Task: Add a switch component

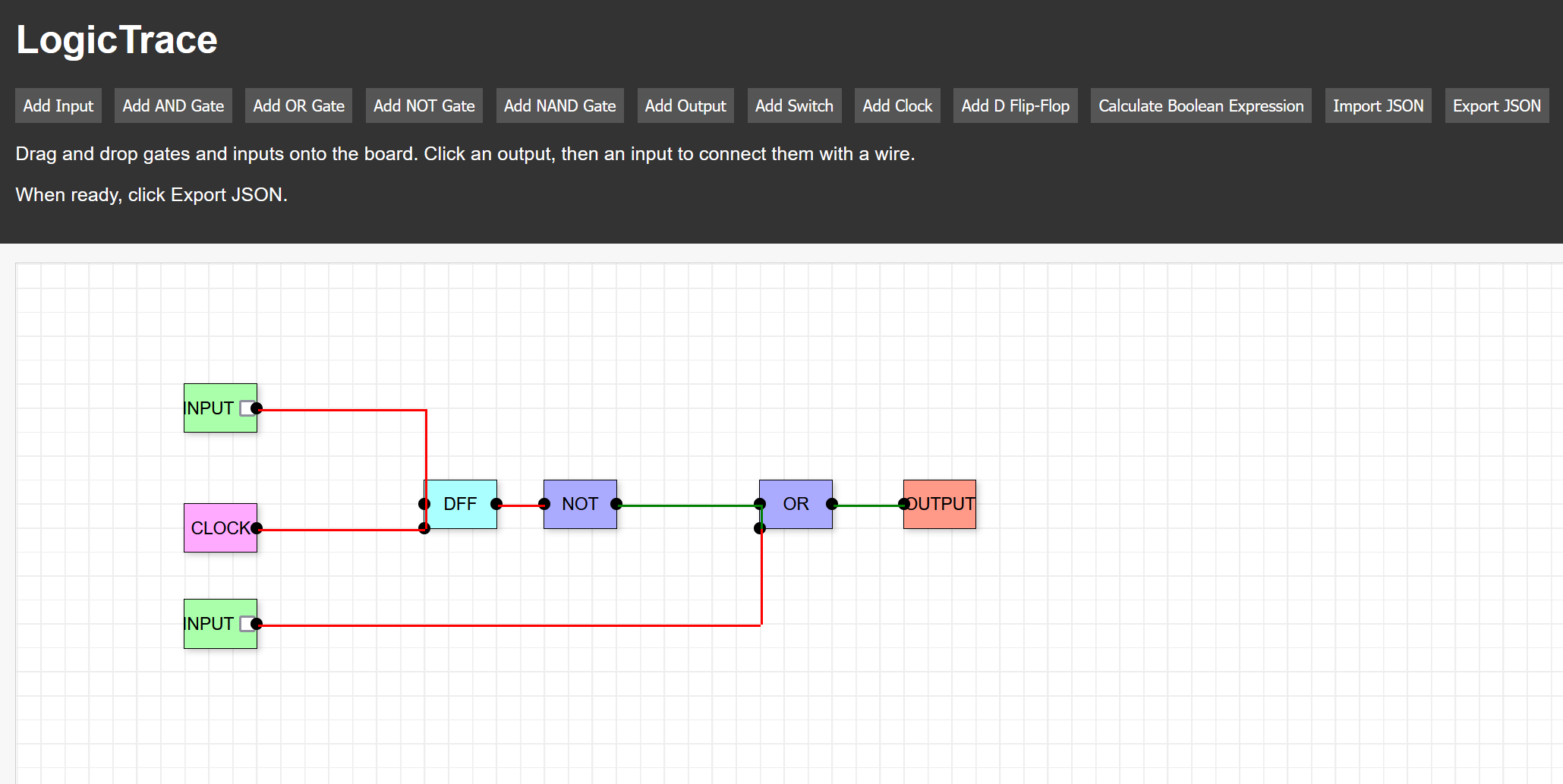Action: (794, 105)
